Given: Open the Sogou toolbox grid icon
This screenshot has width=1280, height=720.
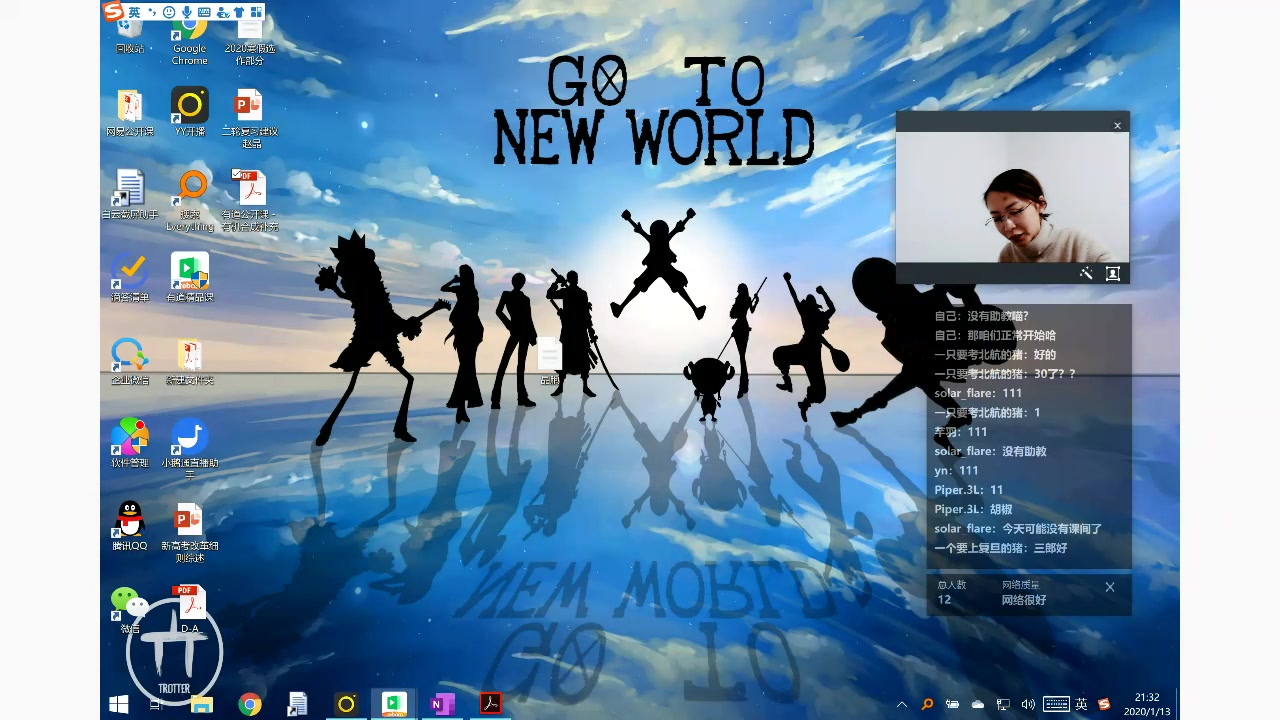Looking at the screenshot, I should click(256, 12).
